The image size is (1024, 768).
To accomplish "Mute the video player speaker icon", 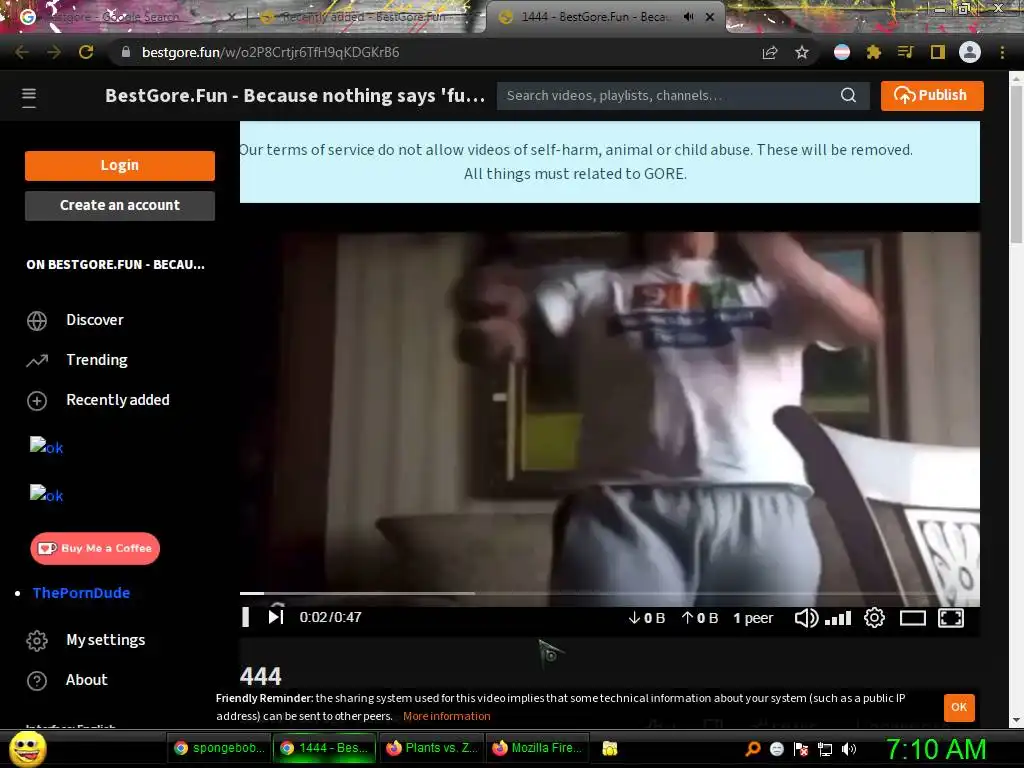I will click(x=806, y=618).
